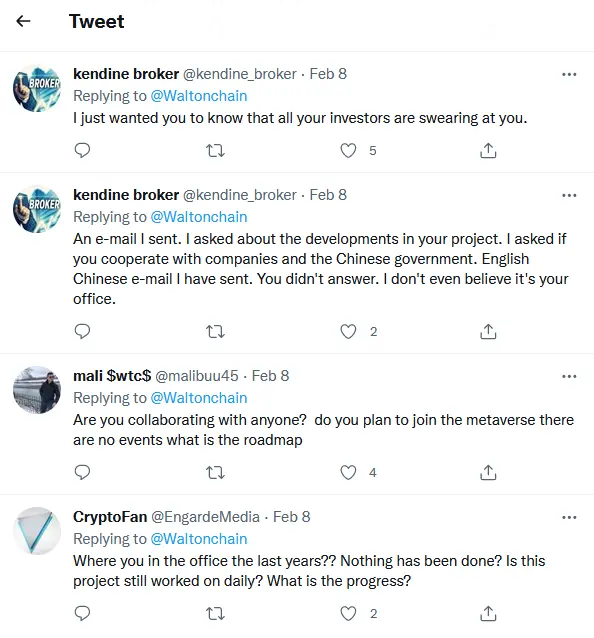The width and height of the screenshot is (594, 638).
Task: Open CryptoFan's triangle avatar
Action: (37, 531)
